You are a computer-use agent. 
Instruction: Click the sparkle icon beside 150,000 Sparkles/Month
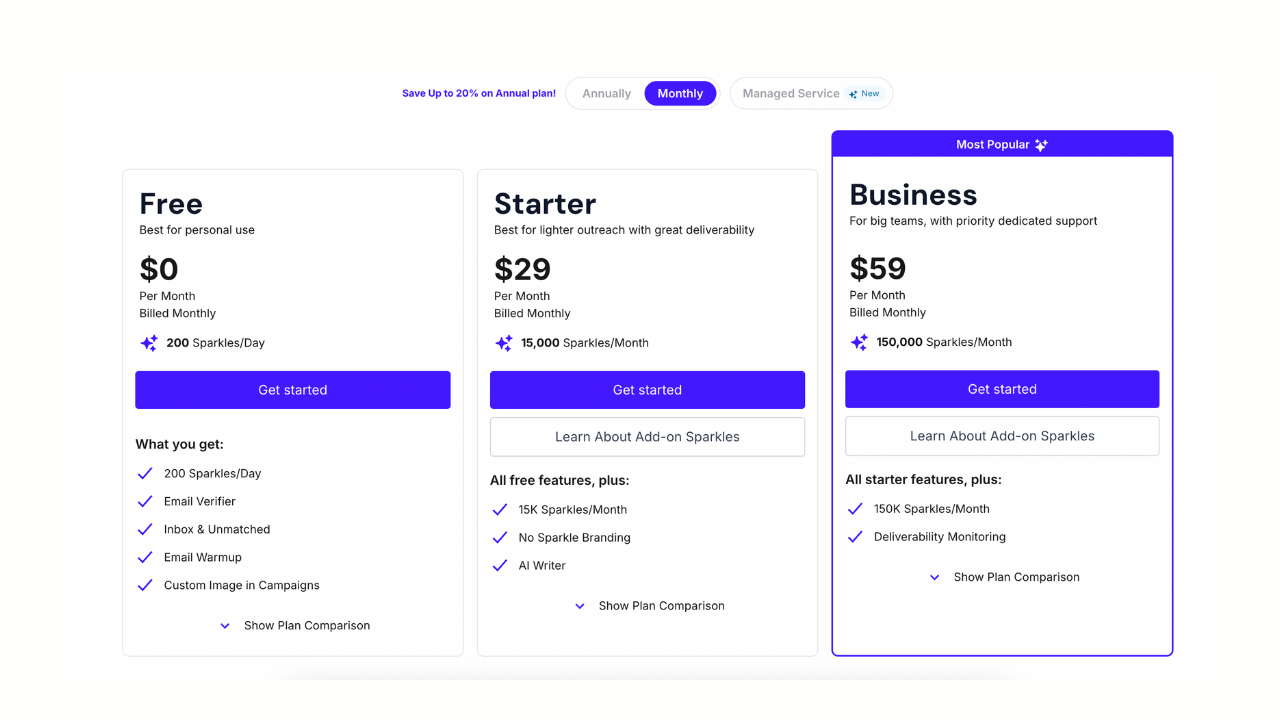click(859, 342)
